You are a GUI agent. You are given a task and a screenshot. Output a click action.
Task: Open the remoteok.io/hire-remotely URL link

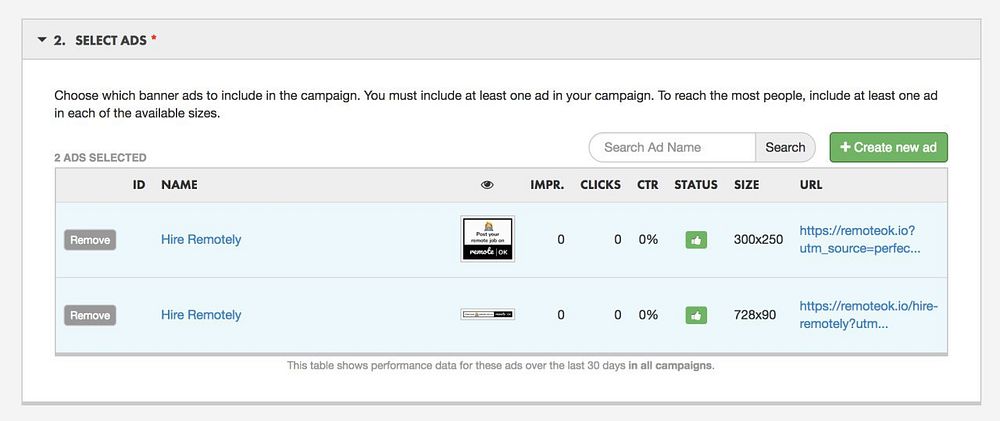(868, 314)
